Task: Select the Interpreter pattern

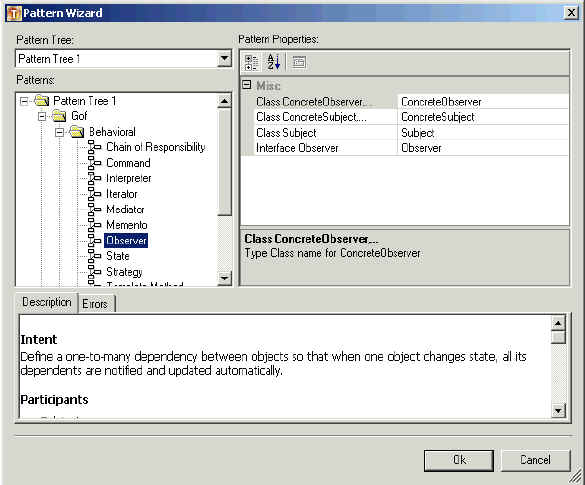Action: [129, 178]
